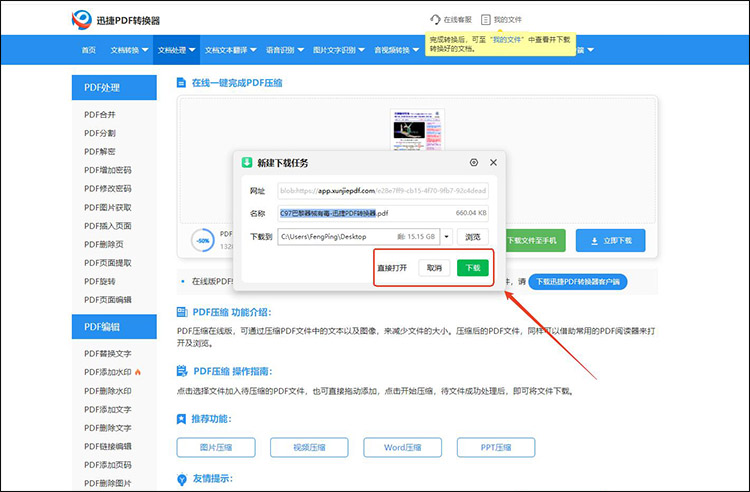The height and width of the screenshot is (492, 750).
Task: Click the blue 立即下载 button
Action: 610,241
